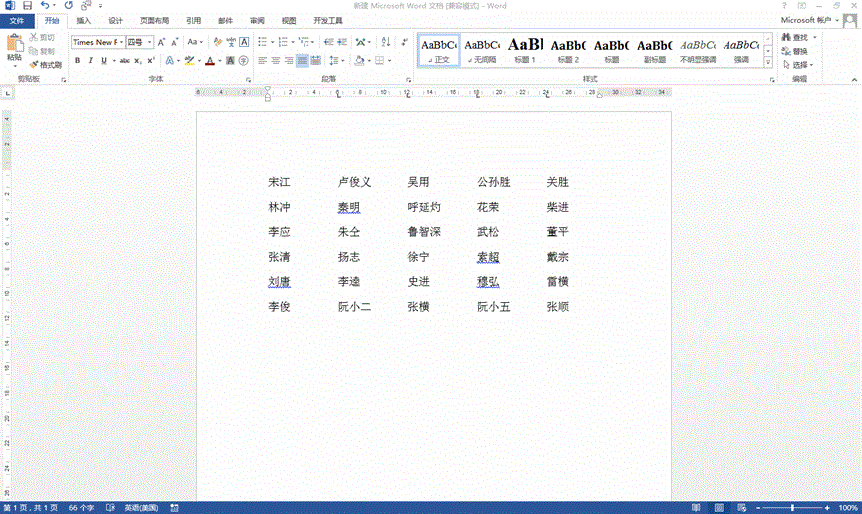This screenshot has height=514, width=862.
Task: Click the name 鲁智深 in the document
Action: pyautogui.click(x=423, y=232)
